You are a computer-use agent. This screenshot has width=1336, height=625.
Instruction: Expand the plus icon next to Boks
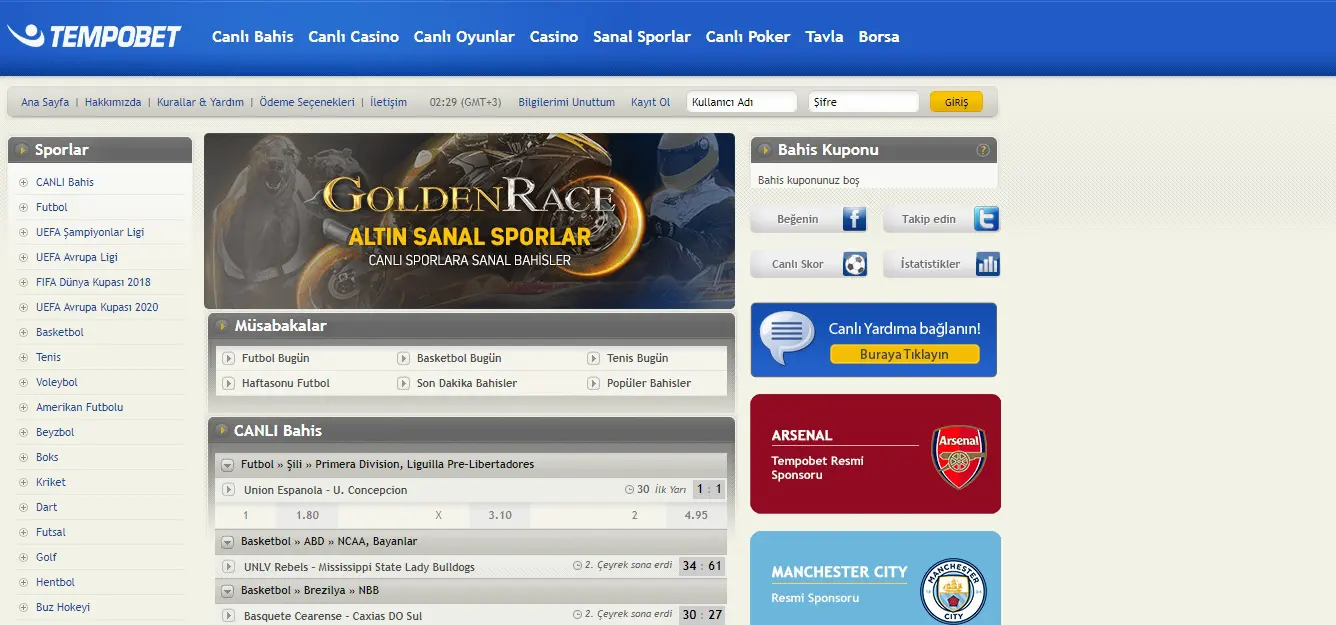[24, 457]
